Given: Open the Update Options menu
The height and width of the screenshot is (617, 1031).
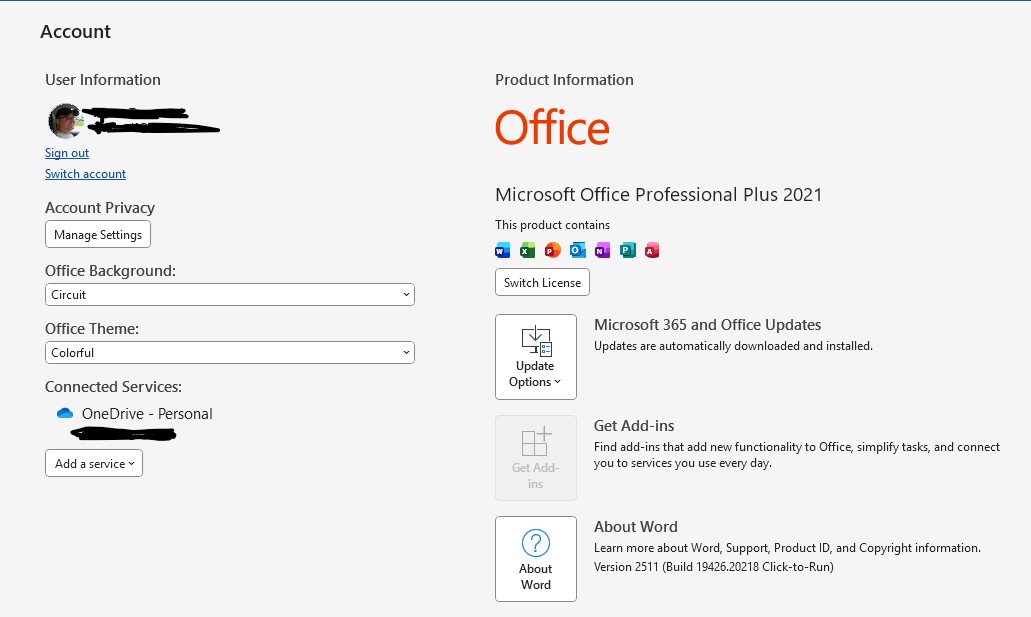Looking at the screenshot, I should 536,357.
